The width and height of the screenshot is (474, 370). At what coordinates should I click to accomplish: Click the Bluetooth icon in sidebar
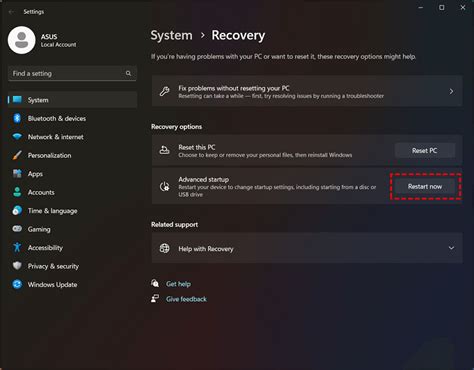pos(17,118)
